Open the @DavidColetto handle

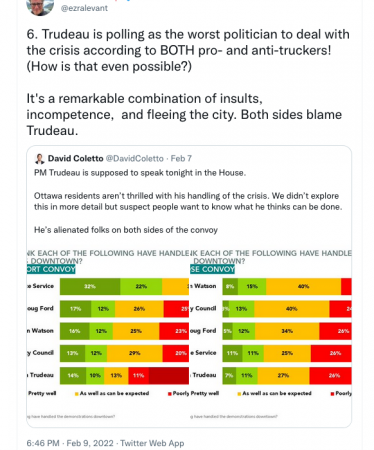(x=135, y=158)
